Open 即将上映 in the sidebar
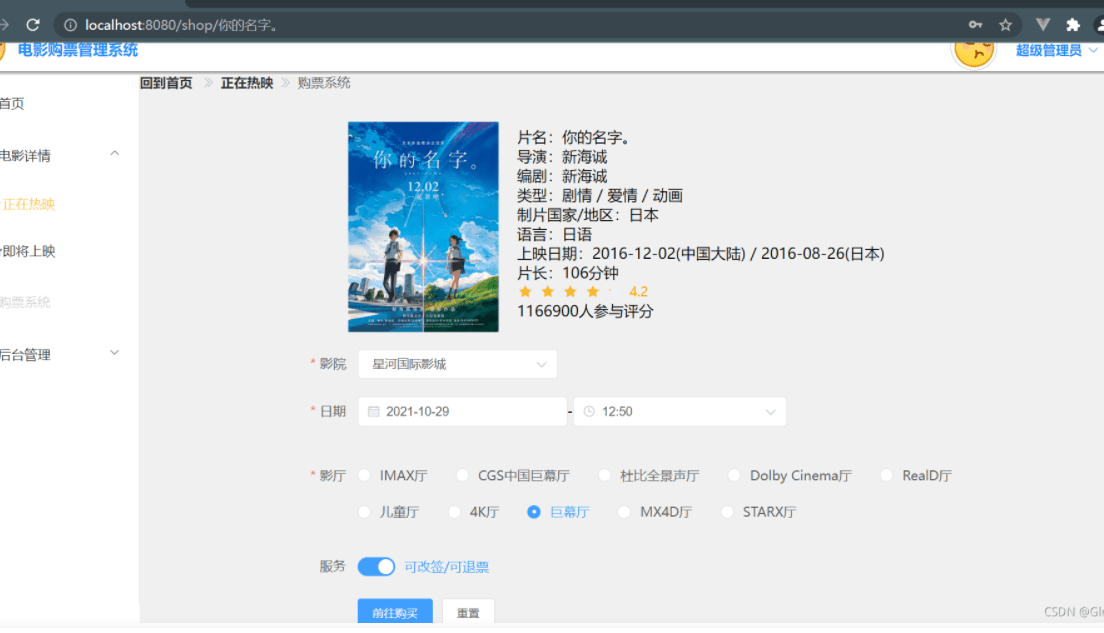 [x=28, y=251]
